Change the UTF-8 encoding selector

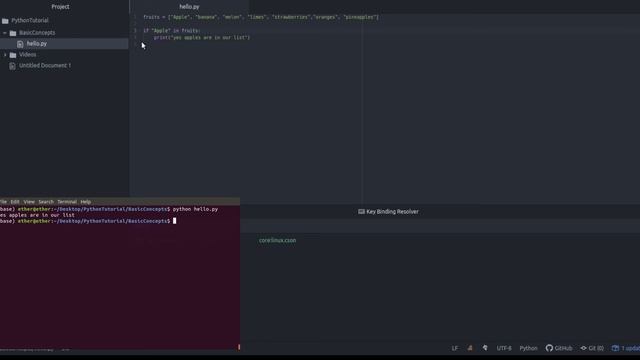504,348
